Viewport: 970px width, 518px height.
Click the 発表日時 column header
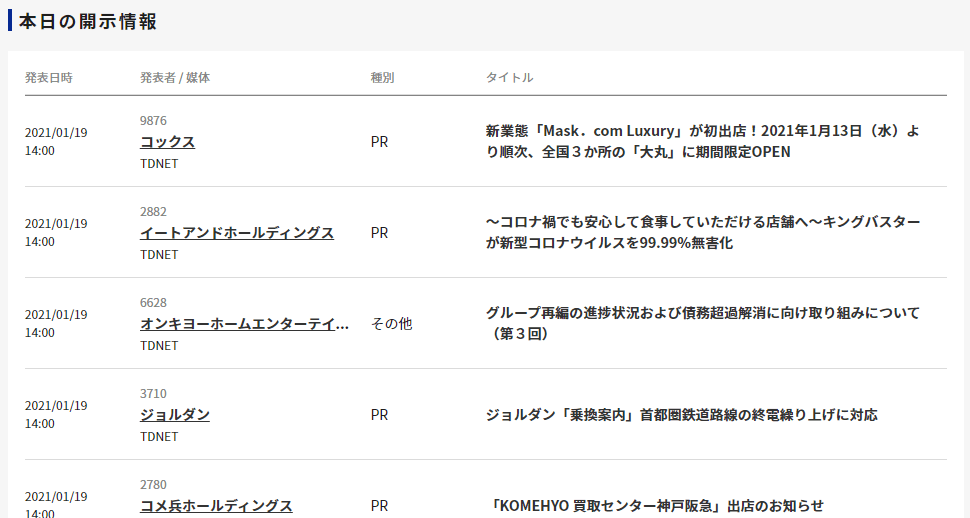pyautogui.click(x=49, y=78)
